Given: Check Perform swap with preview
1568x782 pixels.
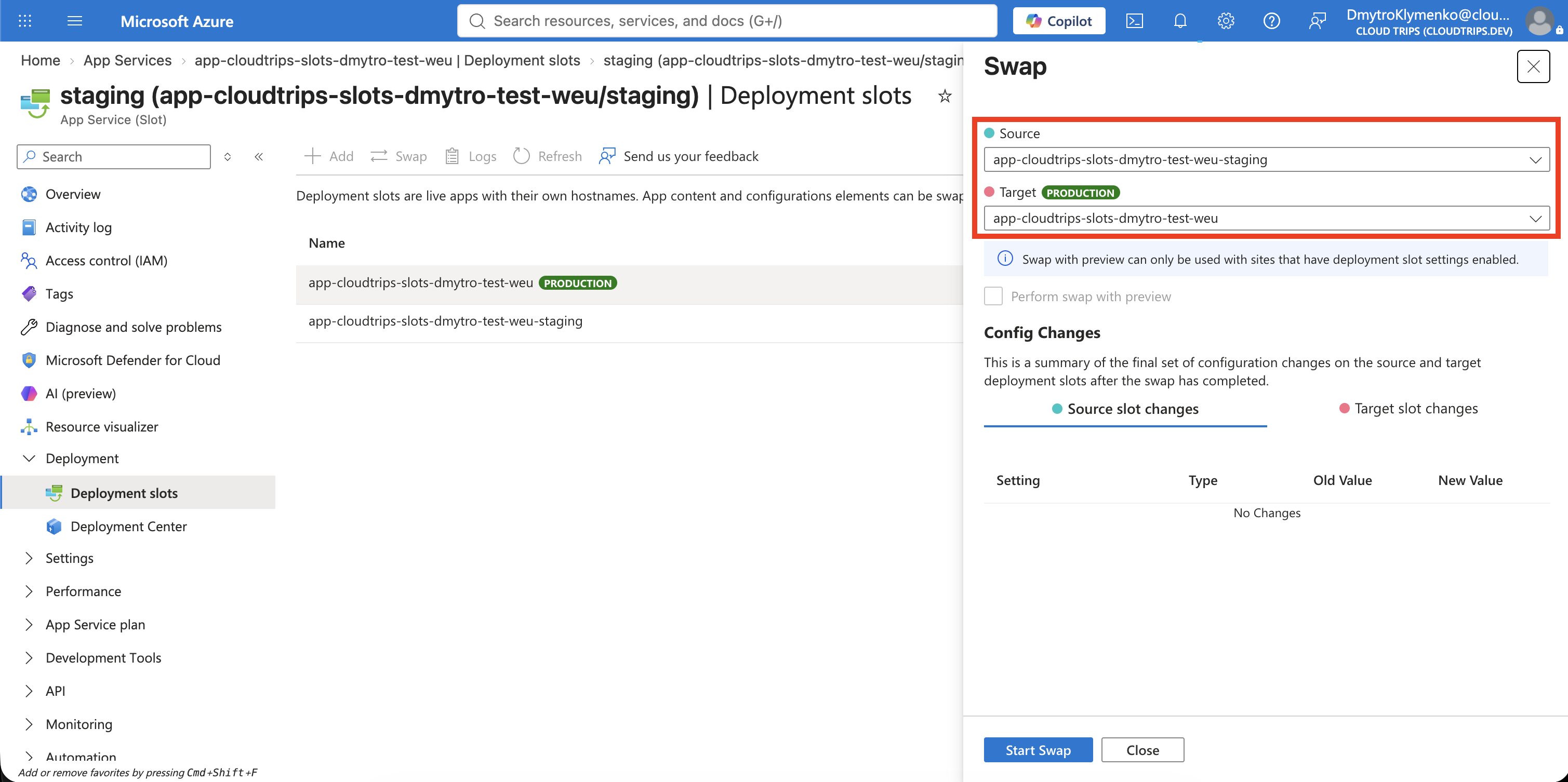Looking at the screenshot, I should [993, 296].
